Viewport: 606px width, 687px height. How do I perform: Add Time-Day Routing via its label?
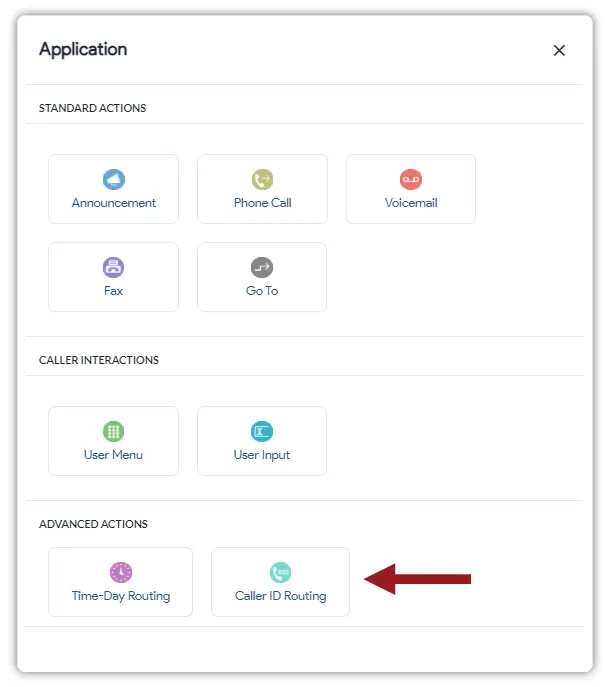click(x=120, y=596)
